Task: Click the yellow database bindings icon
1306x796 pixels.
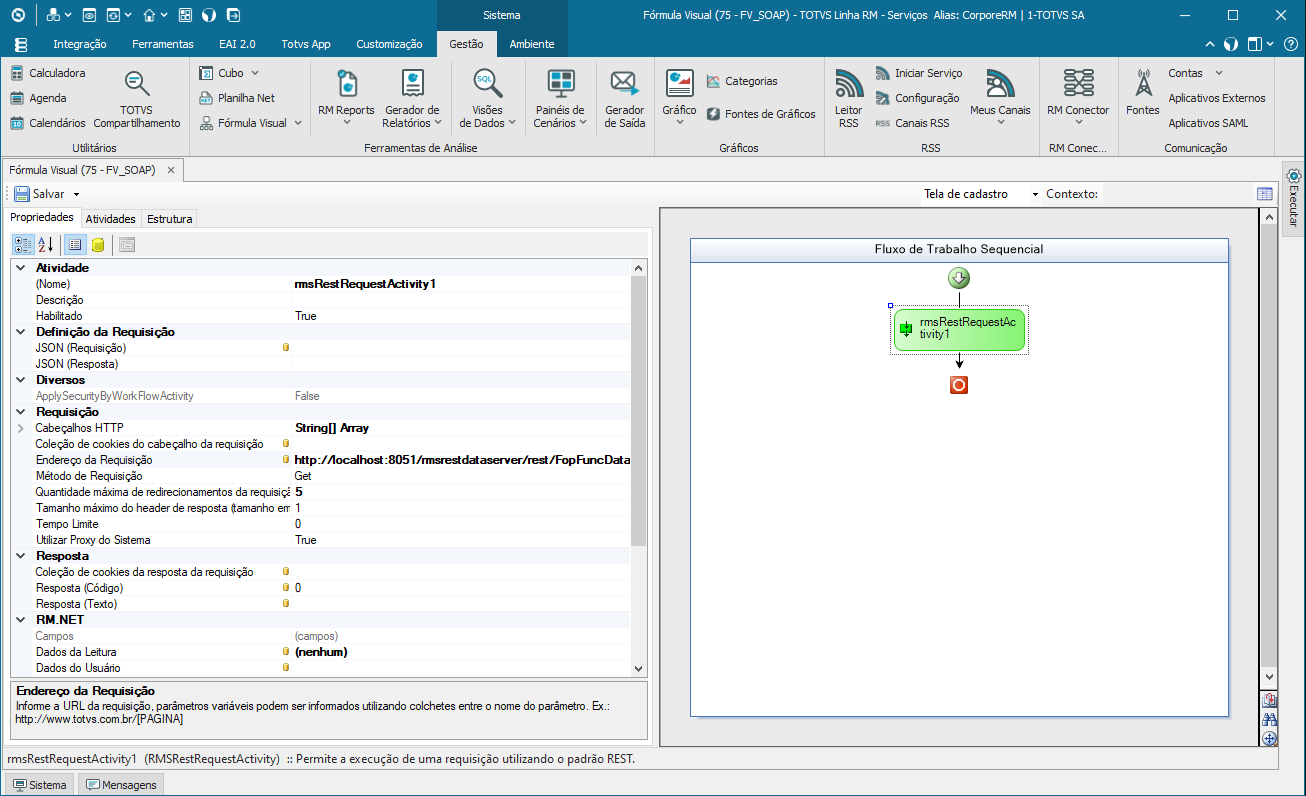Action: click(x=98, y=244)
